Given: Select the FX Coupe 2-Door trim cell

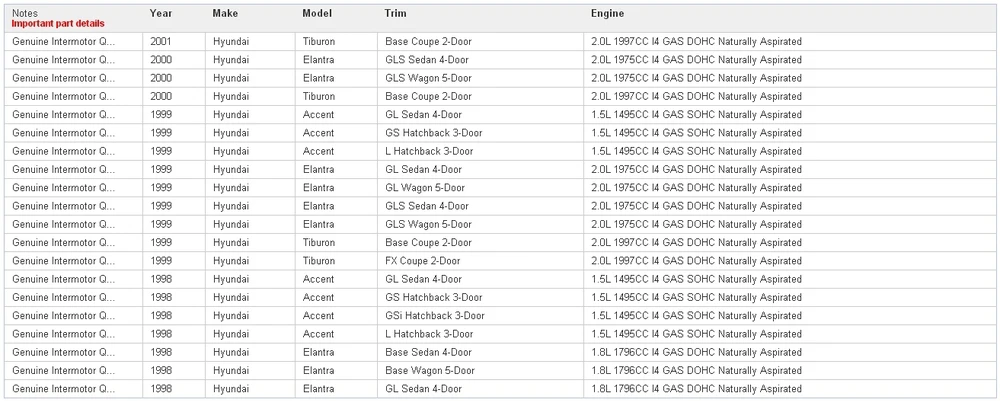Looking at the screenshot, I should click(x=480, y=261).
